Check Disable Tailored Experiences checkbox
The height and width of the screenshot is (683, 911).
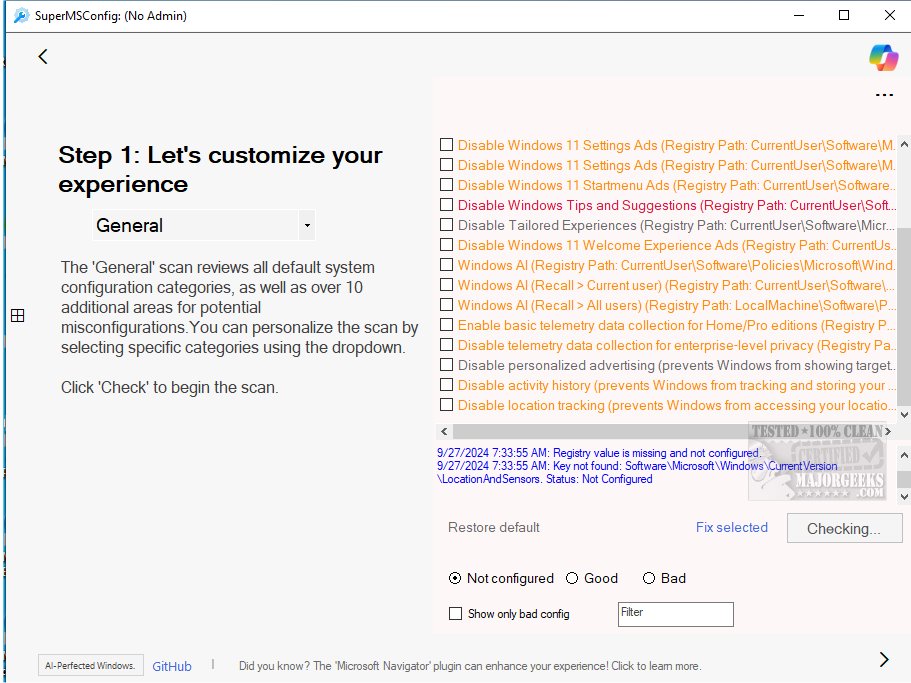pos(447,225)
